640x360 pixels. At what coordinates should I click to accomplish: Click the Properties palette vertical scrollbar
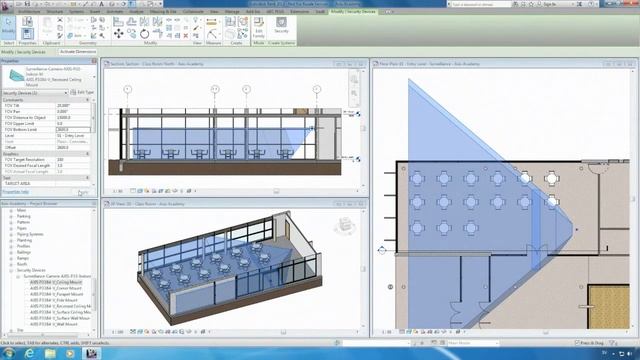click(x=93, y=118)
